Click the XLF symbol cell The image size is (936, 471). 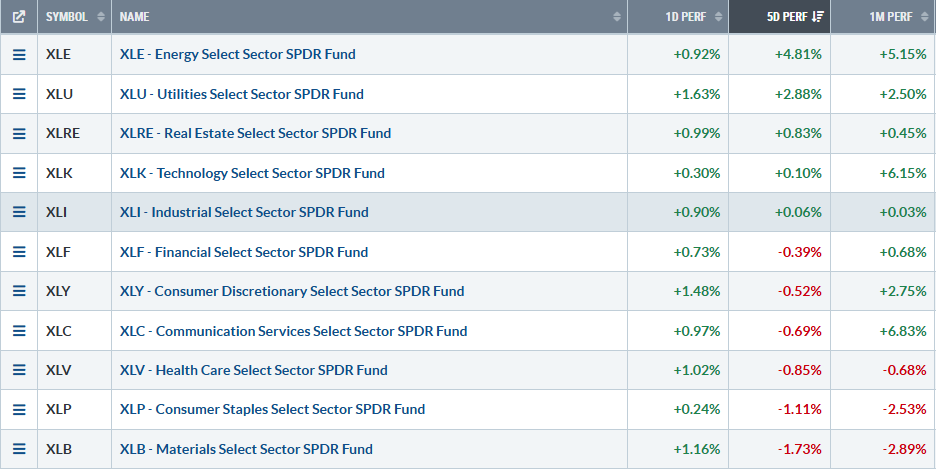pos(59,252)
